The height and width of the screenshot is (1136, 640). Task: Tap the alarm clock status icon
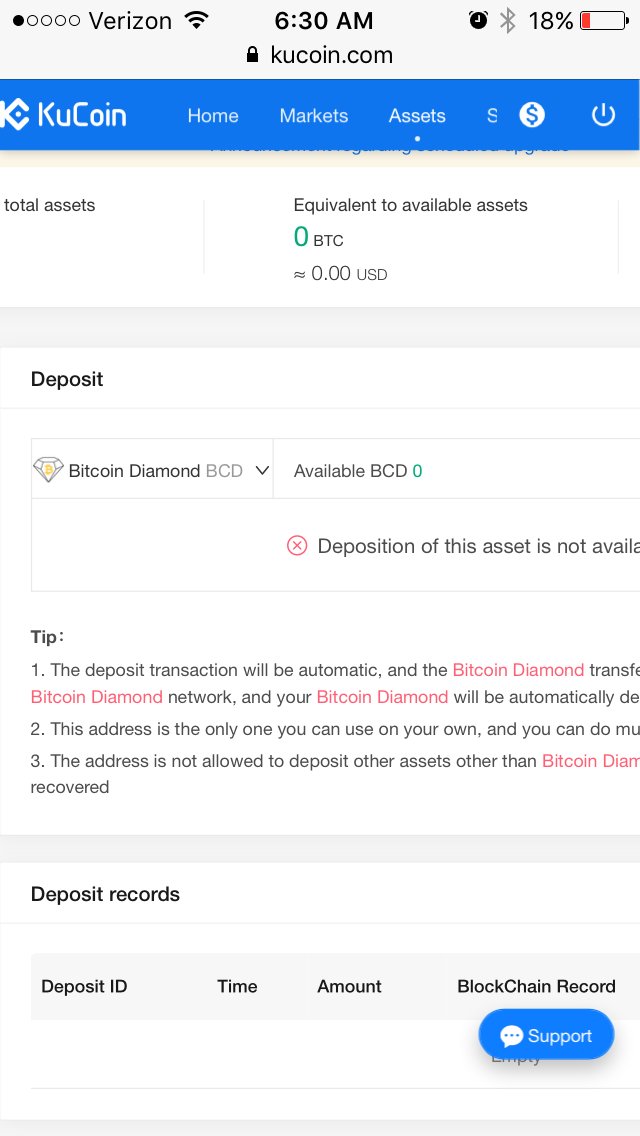click(x=478, y=20)
